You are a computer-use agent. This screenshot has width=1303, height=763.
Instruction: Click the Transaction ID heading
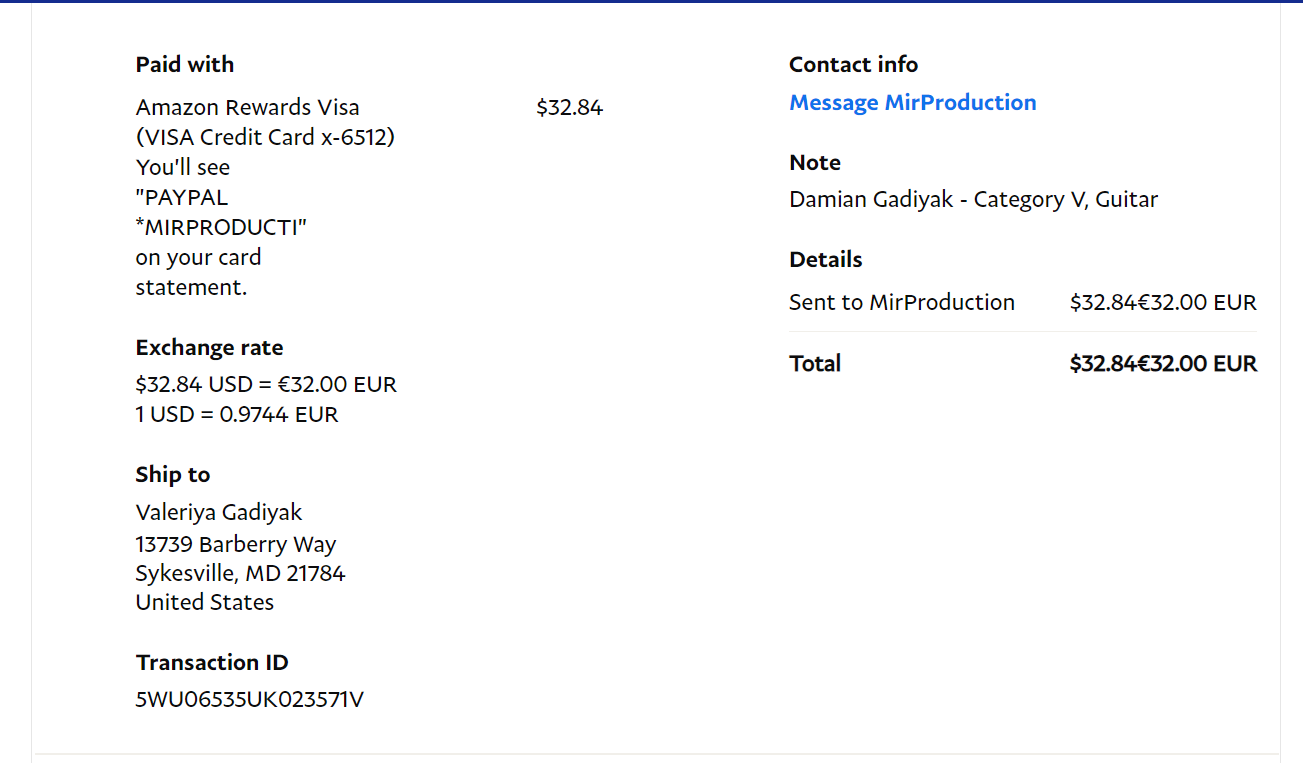tap(212, 663)
